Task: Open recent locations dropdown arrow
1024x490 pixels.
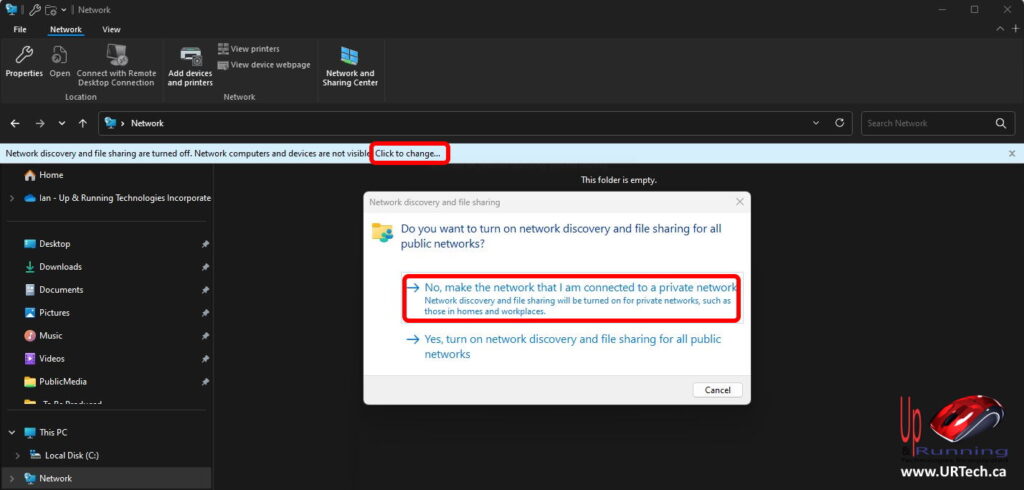Action: 62,123
